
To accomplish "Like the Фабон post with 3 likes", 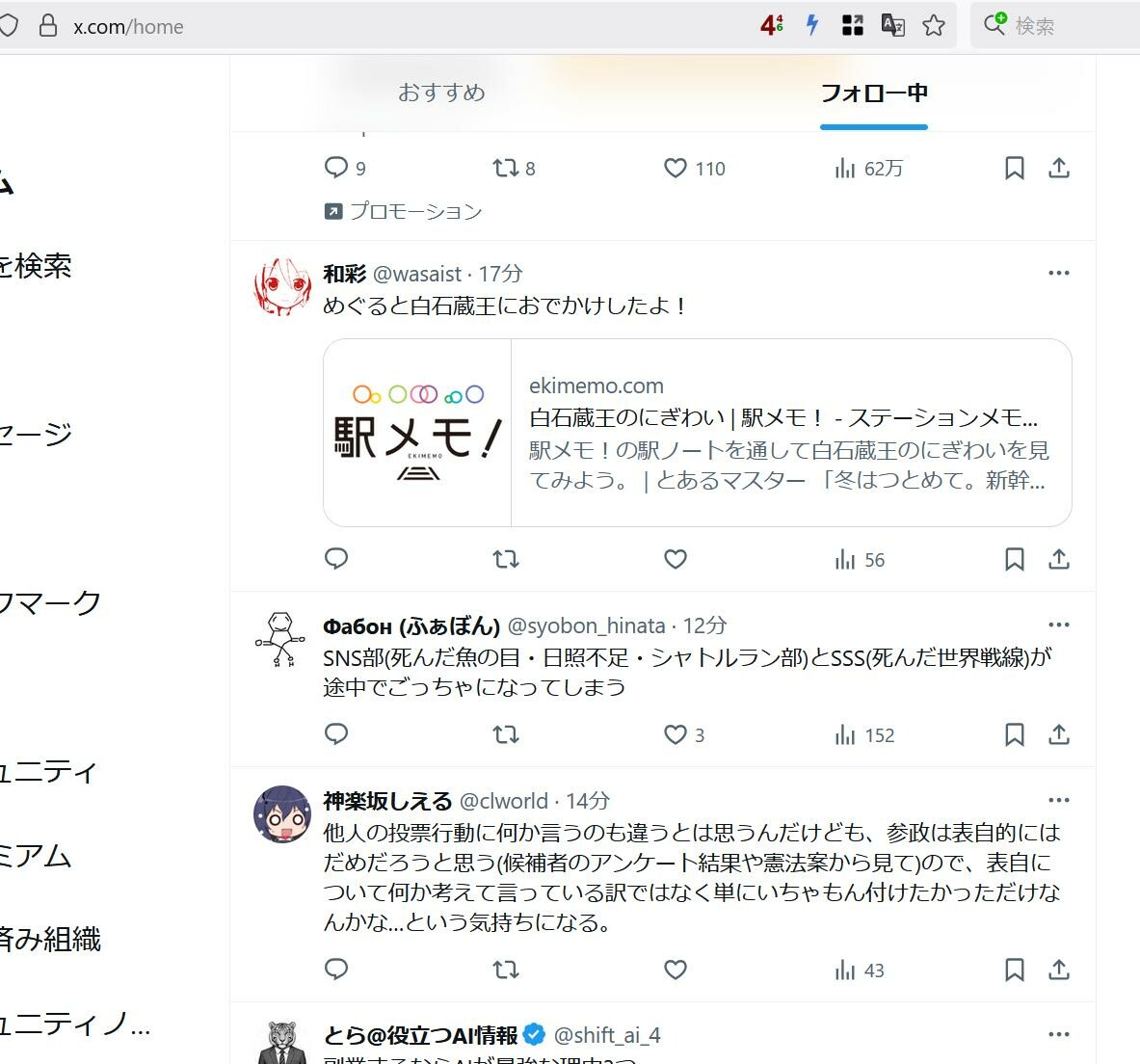I will 684,734.
